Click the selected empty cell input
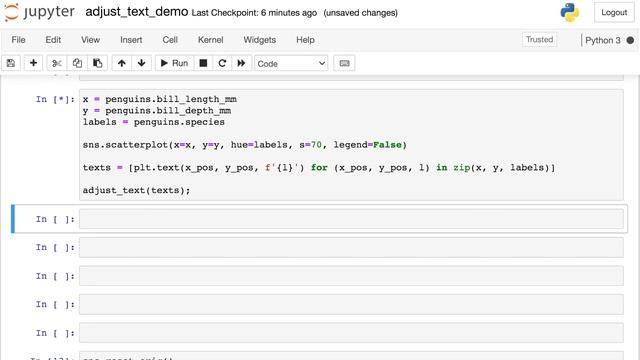The image size is (640, 360). [x=351, y=219]
